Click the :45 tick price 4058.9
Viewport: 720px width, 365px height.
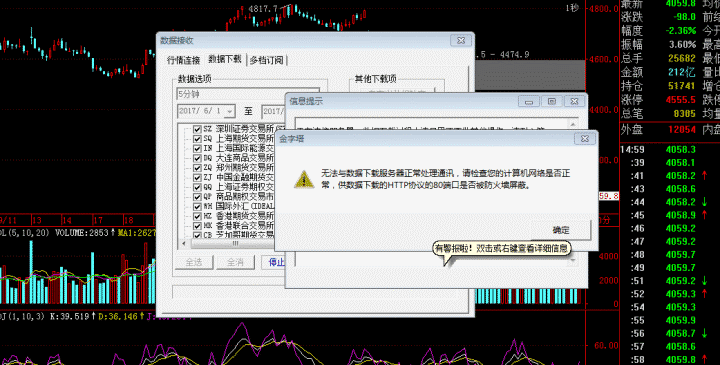[x=681, y=215]
